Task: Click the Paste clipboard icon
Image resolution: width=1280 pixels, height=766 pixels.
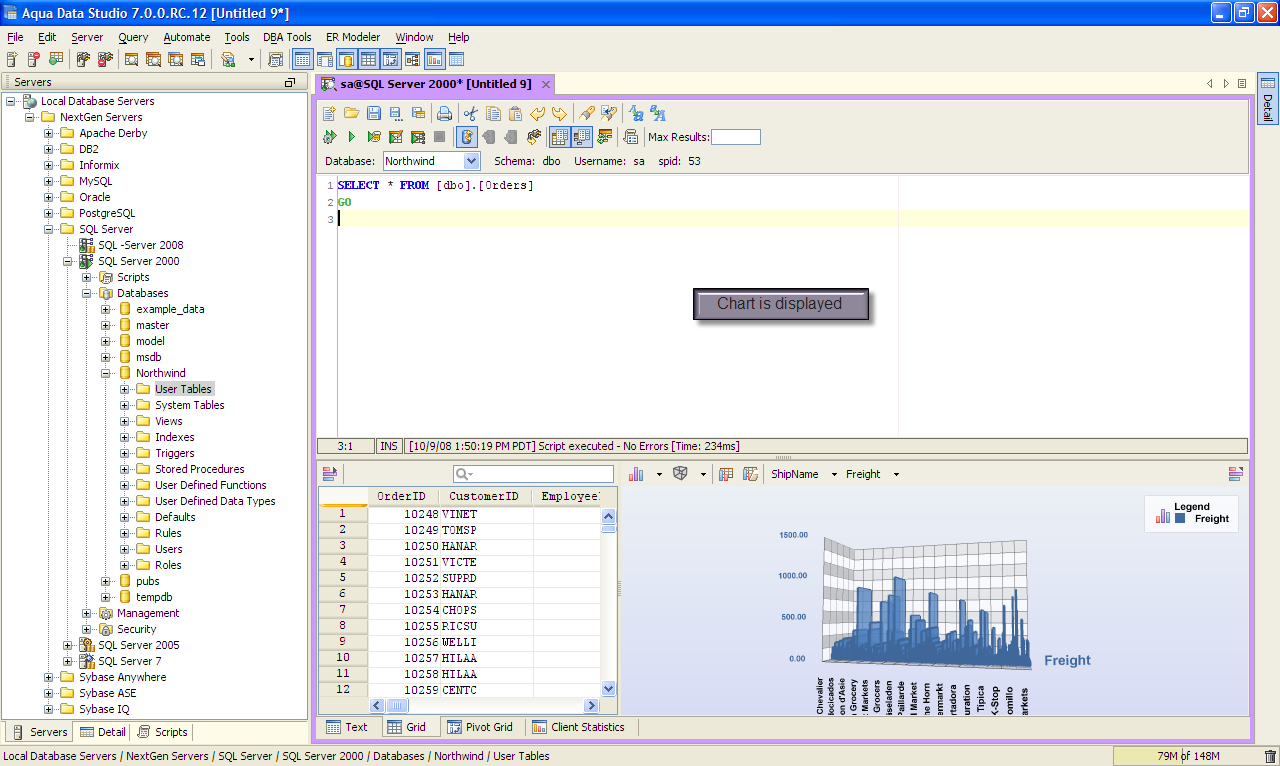Action: click(x=515, y=113)
